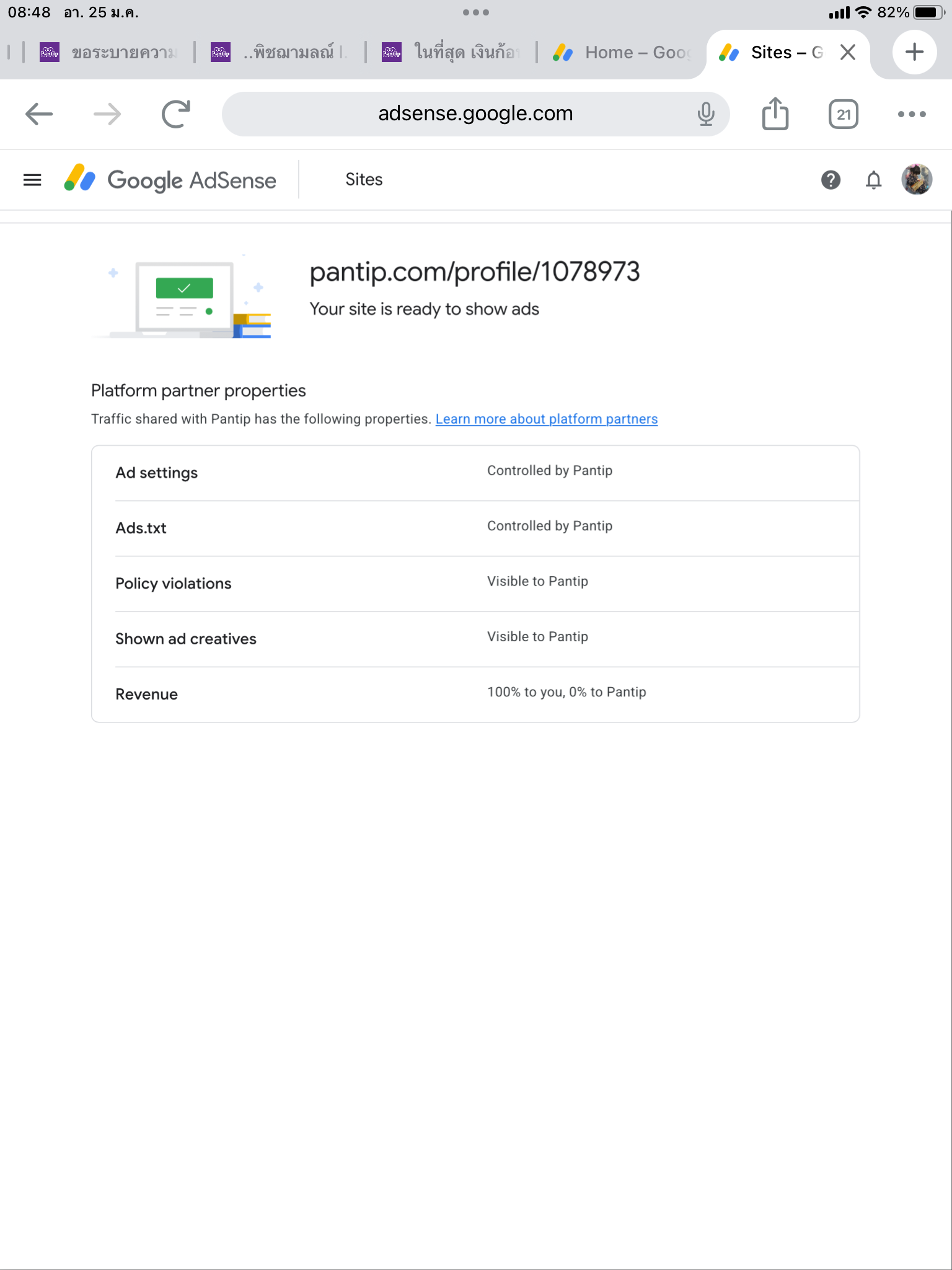Open the account profile avatar

click(917, 180)
